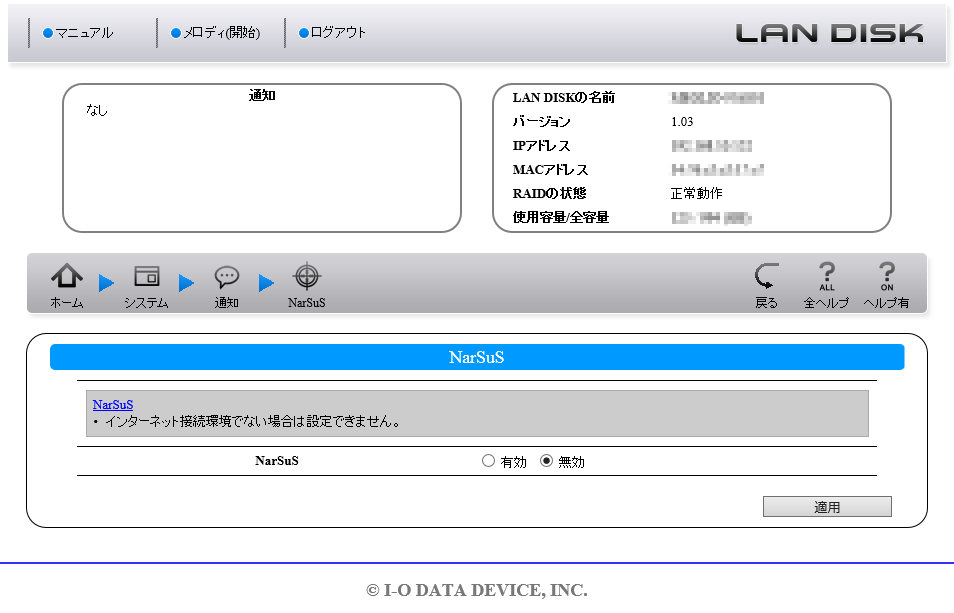The height and width of the screenshot is (613, 954).
Task: Click the バージョン label
Action: click(x=541, y=122)
